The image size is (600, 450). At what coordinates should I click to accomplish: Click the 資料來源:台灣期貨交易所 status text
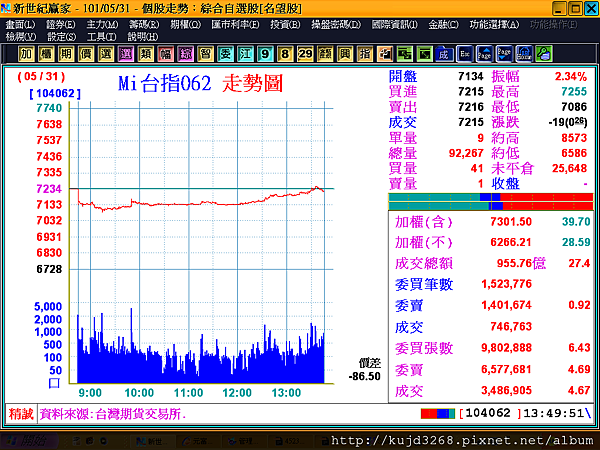tap(112, 414)
